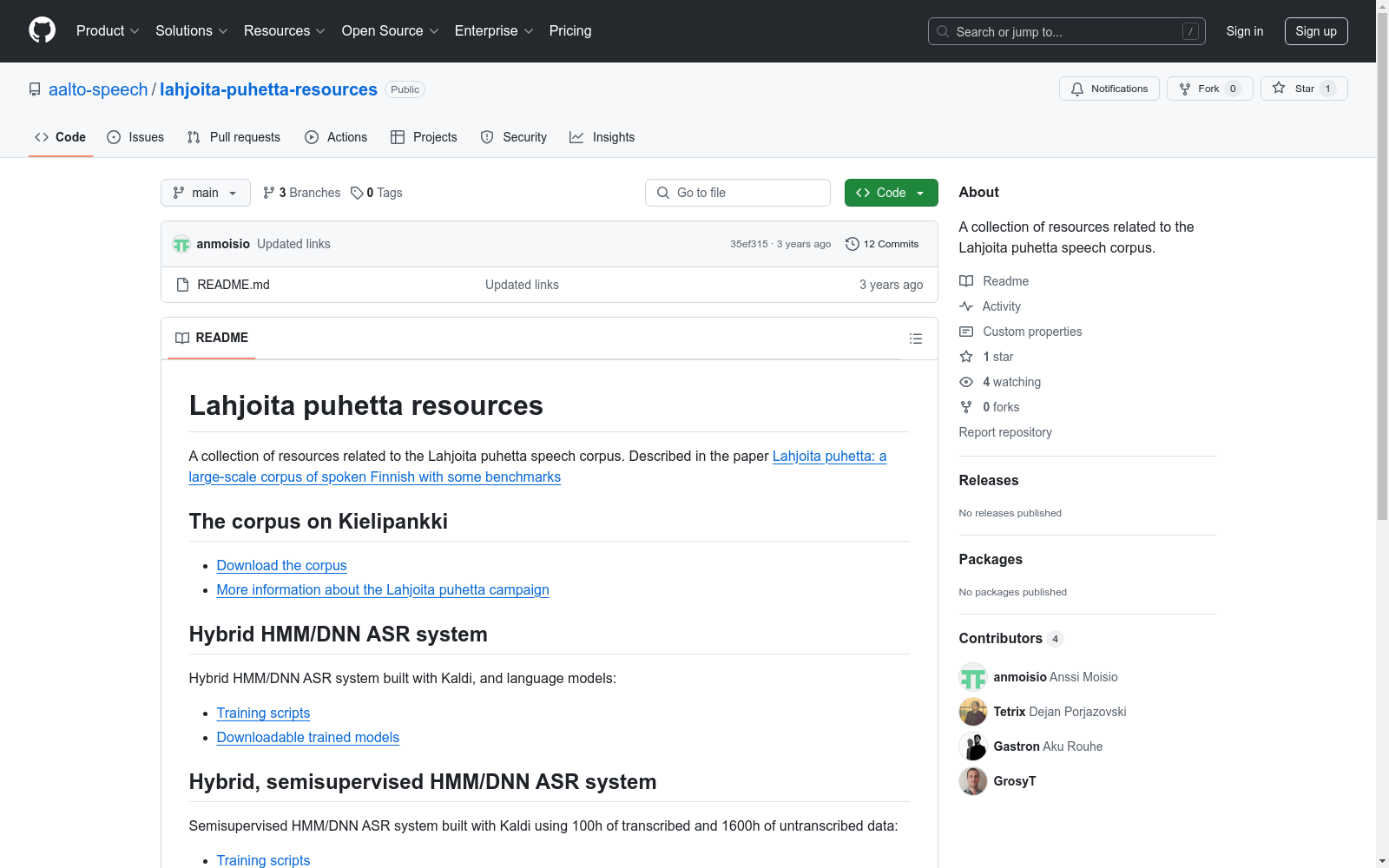The height and width of the screenshot is (868, 1389).
Task: View the 3 Branches
Action: tap(302, 193)
